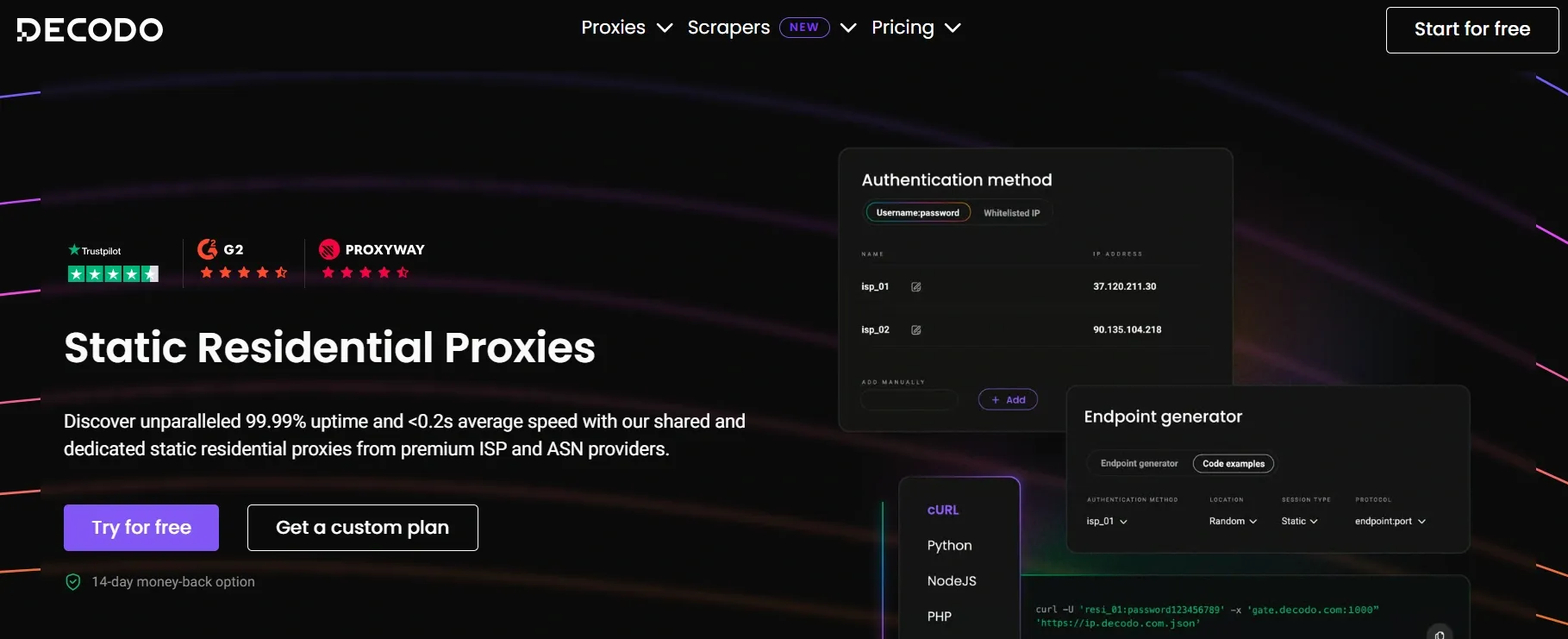Click the Try for free button
This screenshot has height=639, width=1568.
(141, 528)
